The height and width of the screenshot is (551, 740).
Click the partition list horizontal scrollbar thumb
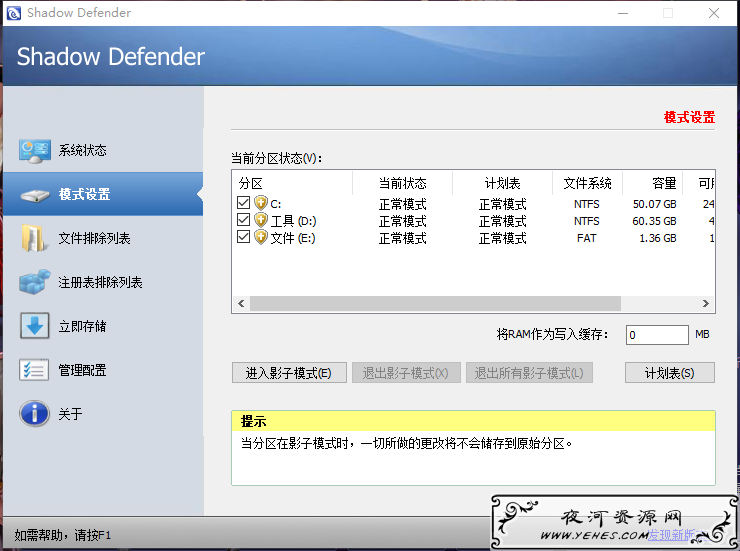click(435, 303)
